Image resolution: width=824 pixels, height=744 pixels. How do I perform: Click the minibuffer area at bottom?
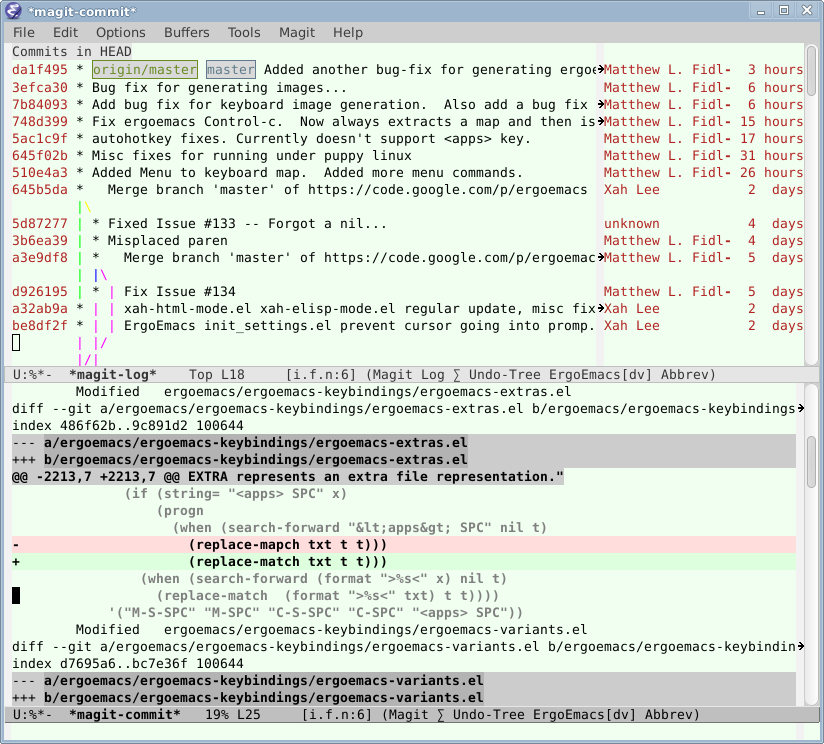click(x=404, y=731)
